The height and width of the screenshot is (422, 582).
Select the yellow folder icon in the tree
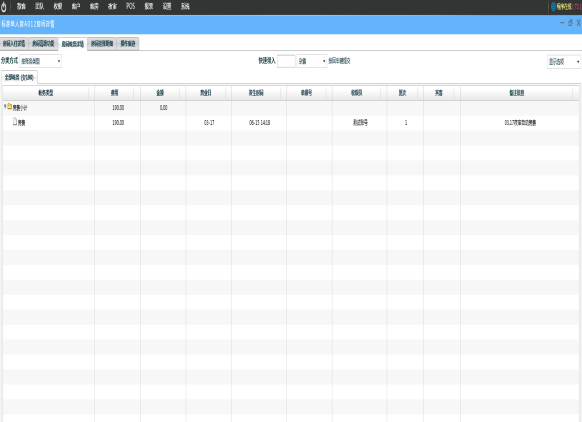(10, 107)
